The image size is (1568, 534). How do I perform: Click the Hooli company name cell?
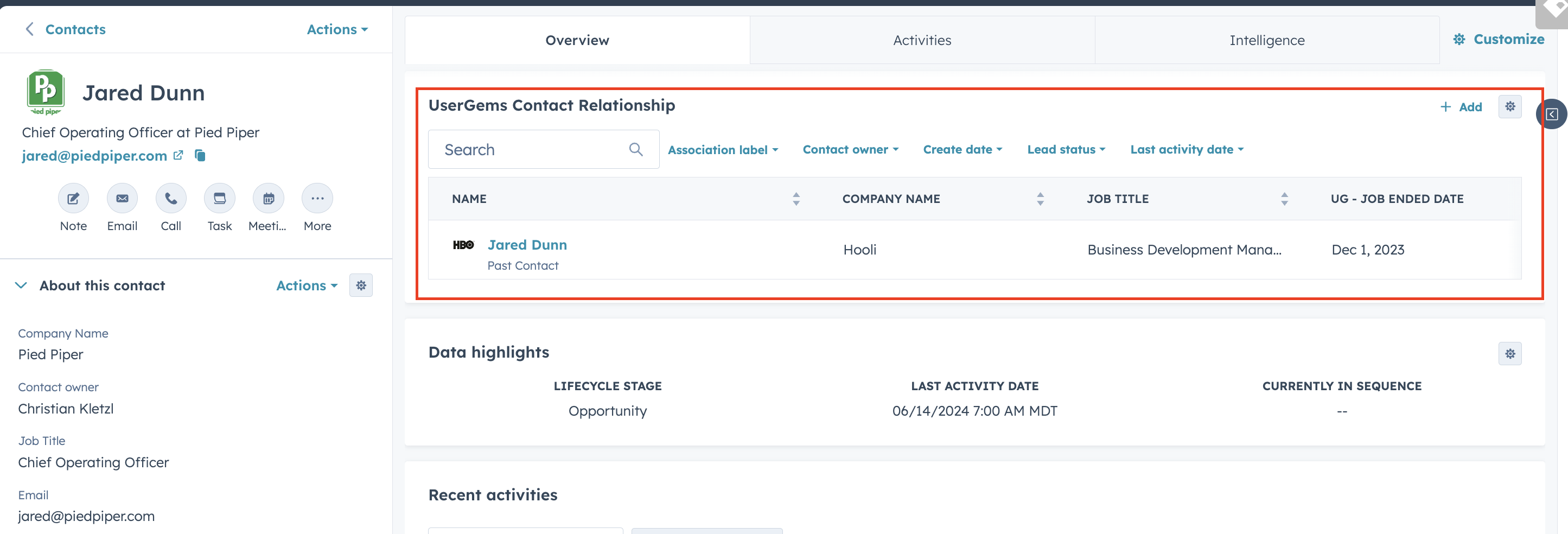(x=859, y=250)
